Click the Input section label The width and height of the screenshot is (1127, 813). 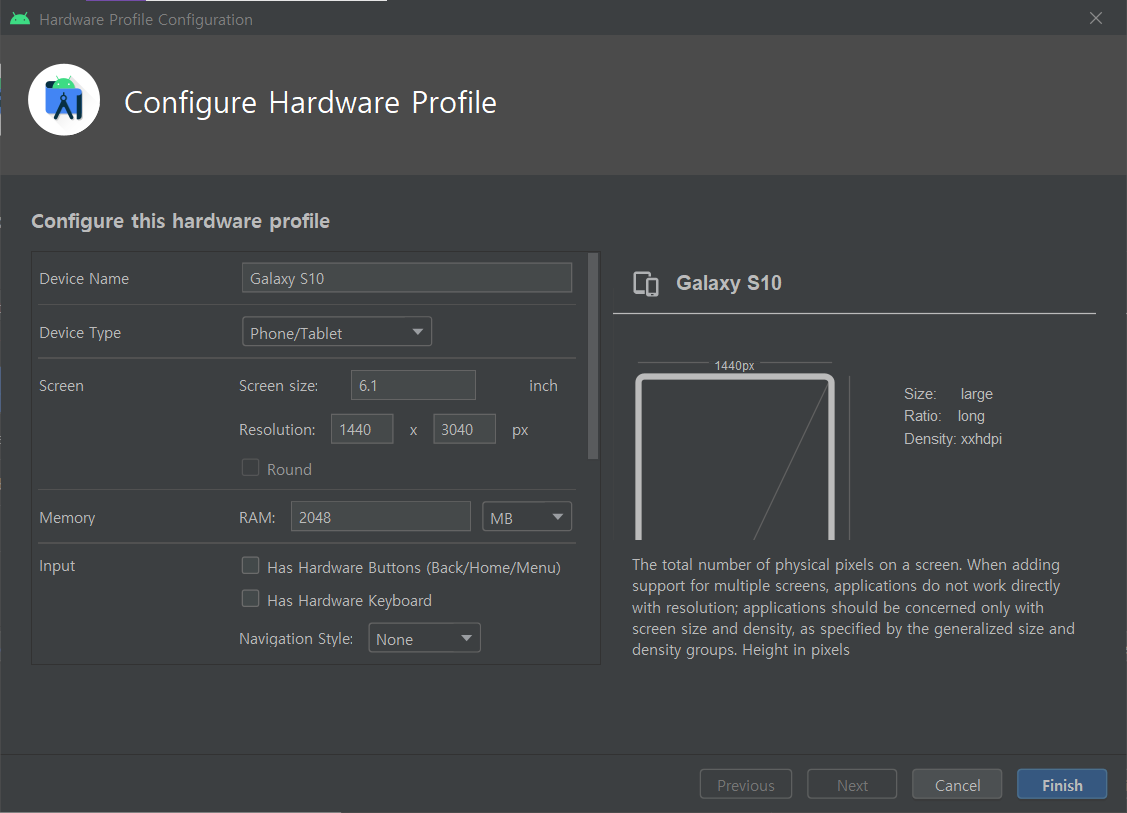click(57, 566)
